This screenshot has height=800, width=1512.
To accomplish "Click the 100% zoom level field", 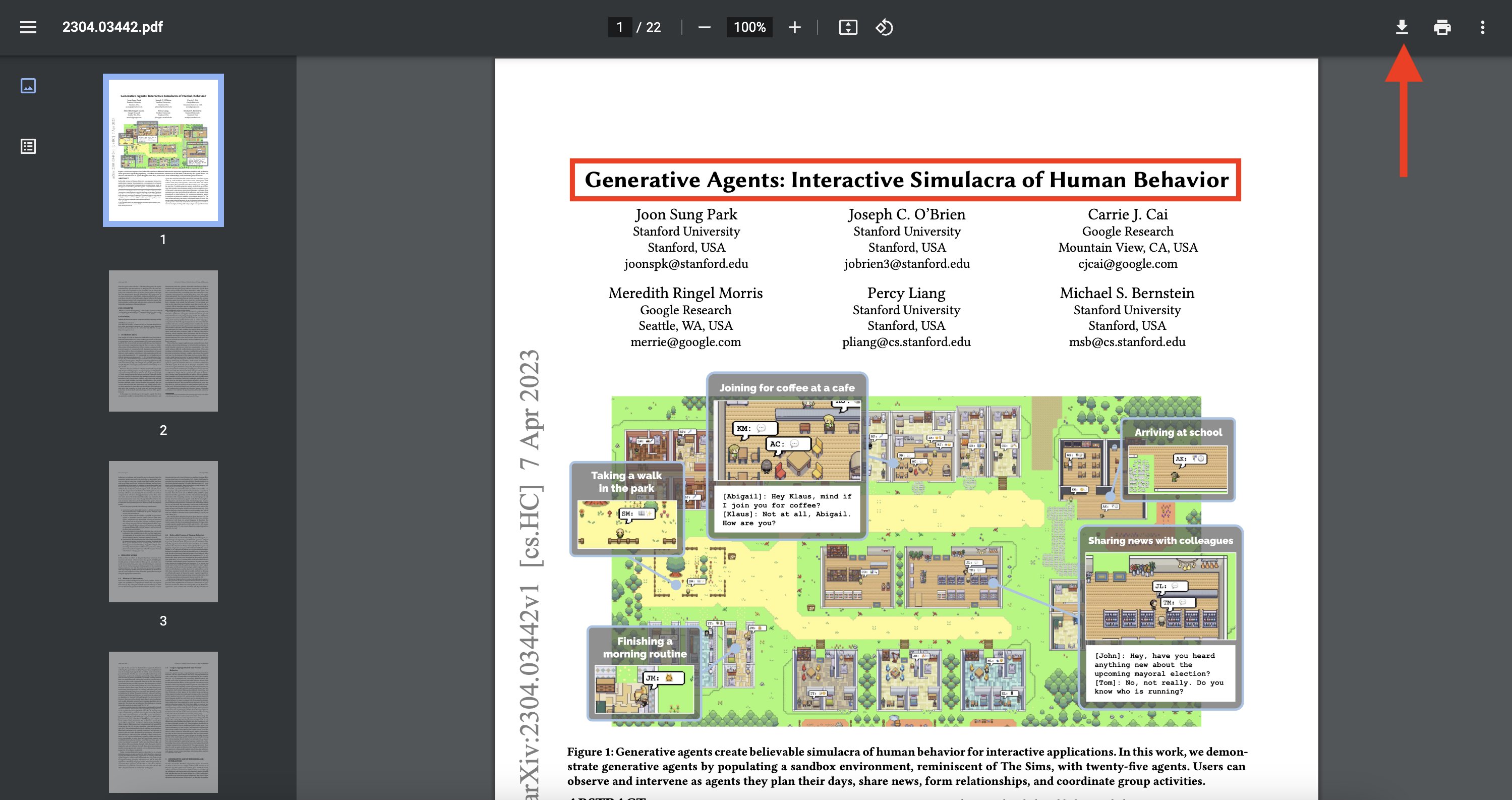I will click(749, 27).
